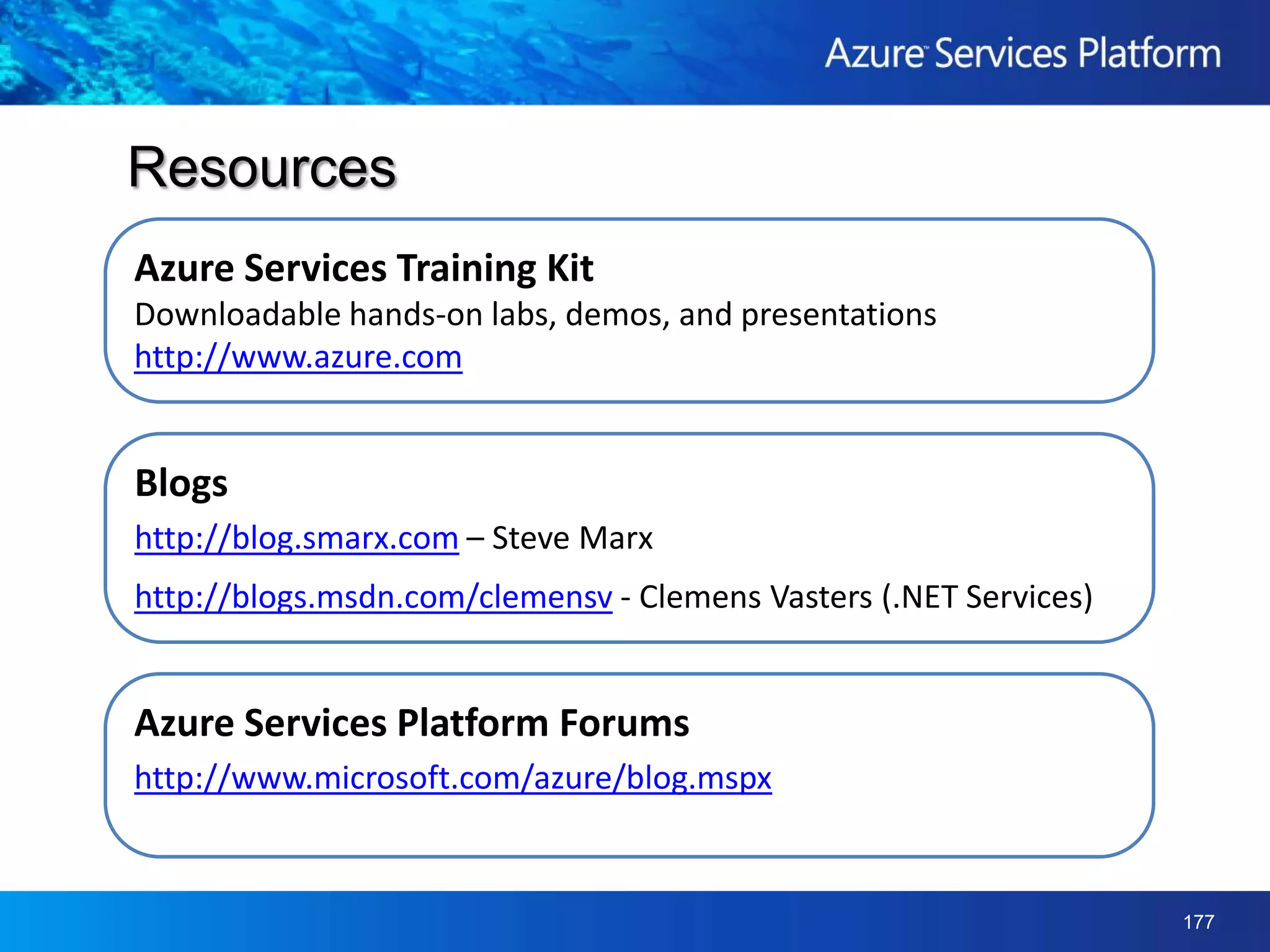The height and width of the screenshot is (952, 1270).
Task: Click the Clemens Vasters (.NET Services) text
Action: click(865, 597)
